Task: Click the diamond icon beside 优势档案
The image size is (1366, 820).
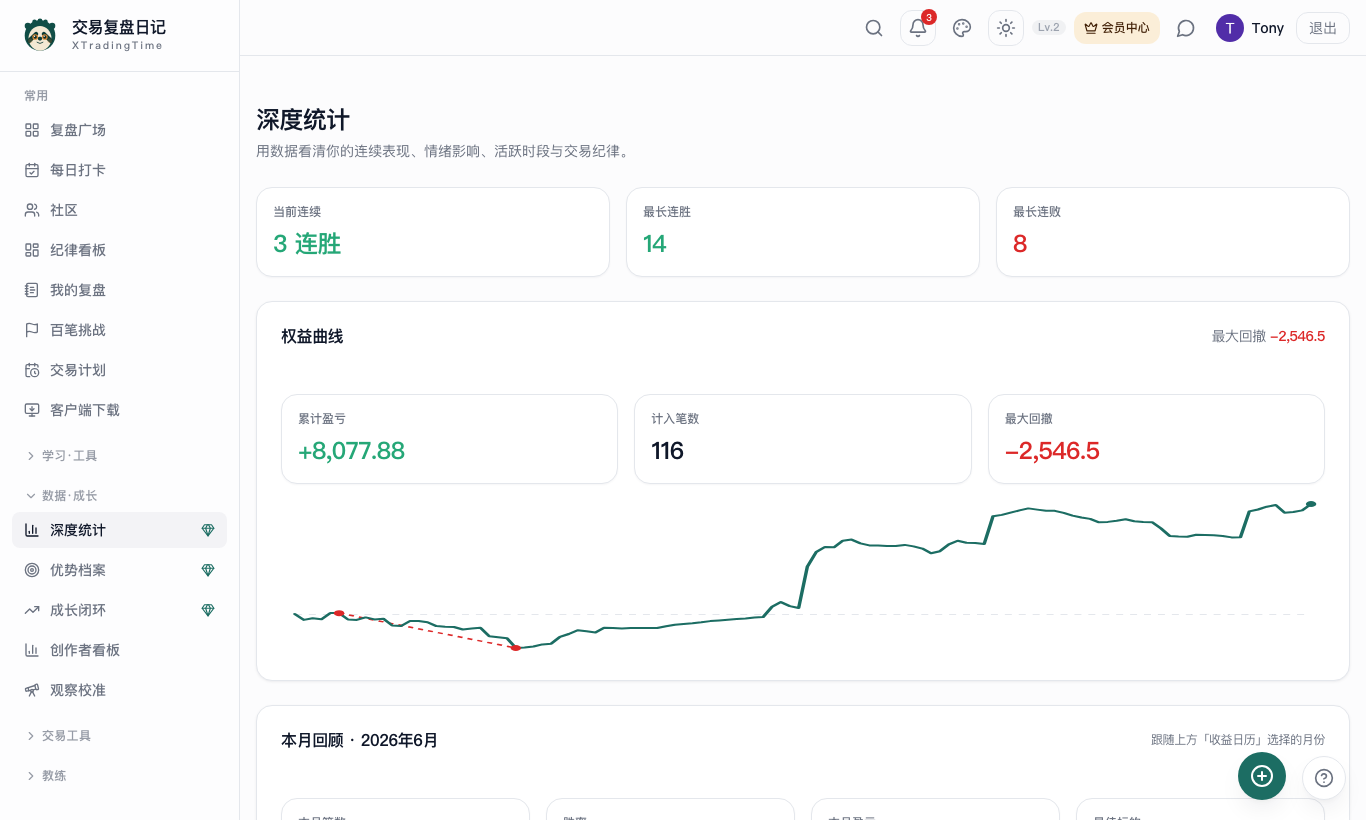Action: tap(208, 570)
